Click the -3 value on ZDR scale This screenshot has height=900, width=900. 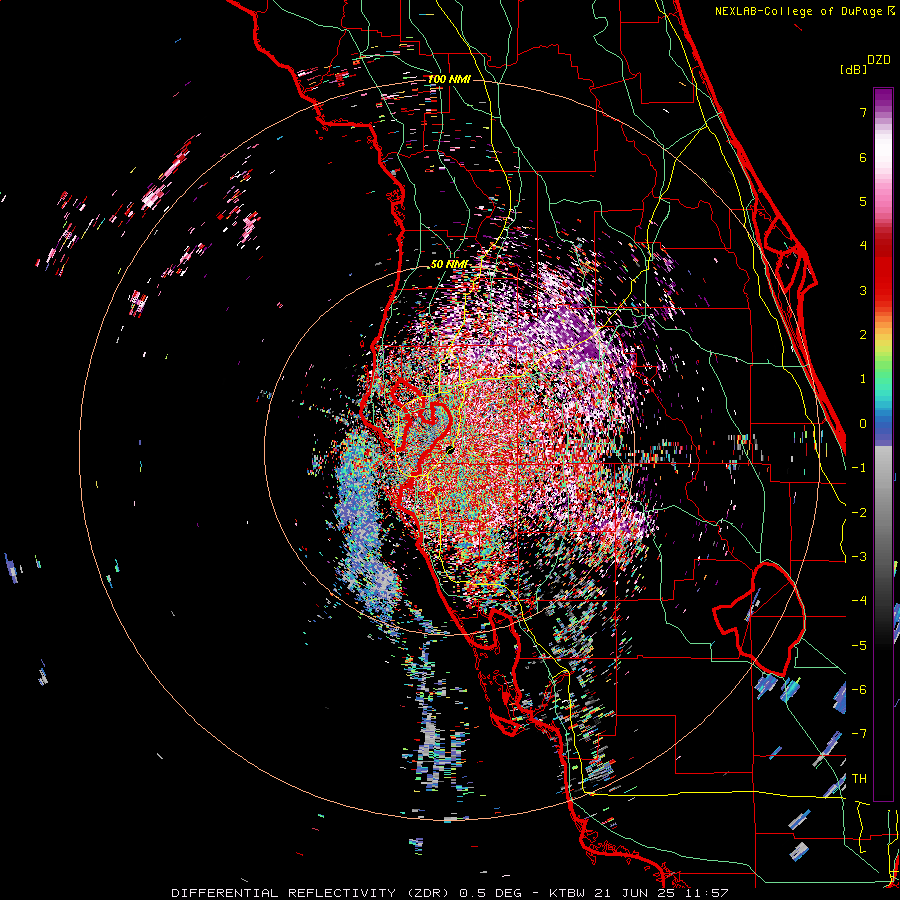pyautogui.click(x=859, y=557)
